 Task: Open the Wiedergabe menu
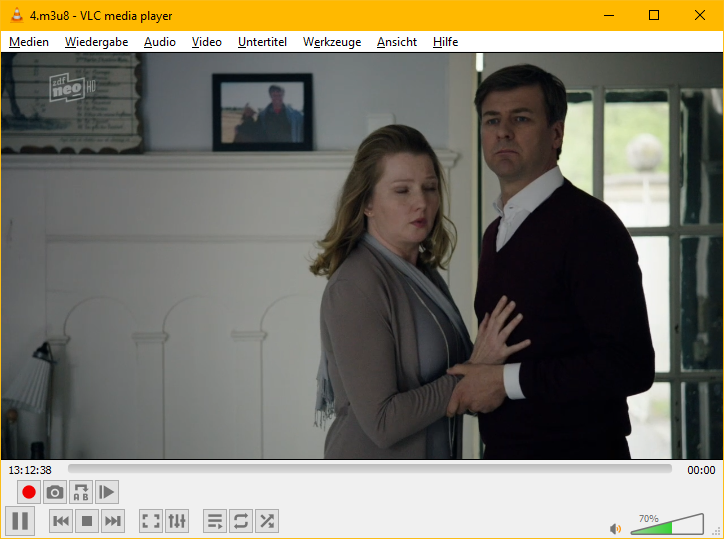coord(97,42)
